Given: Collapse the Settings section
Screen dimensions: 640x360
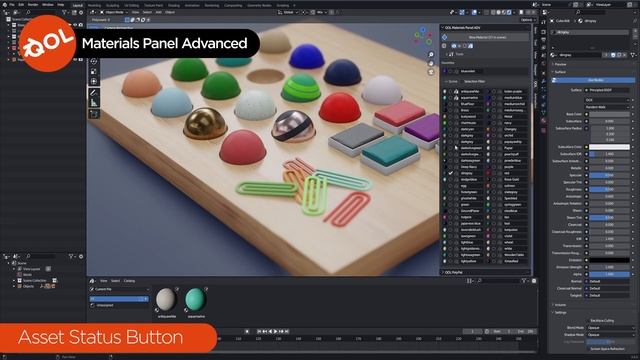Looking at the screenshot, I should point(560,313).
